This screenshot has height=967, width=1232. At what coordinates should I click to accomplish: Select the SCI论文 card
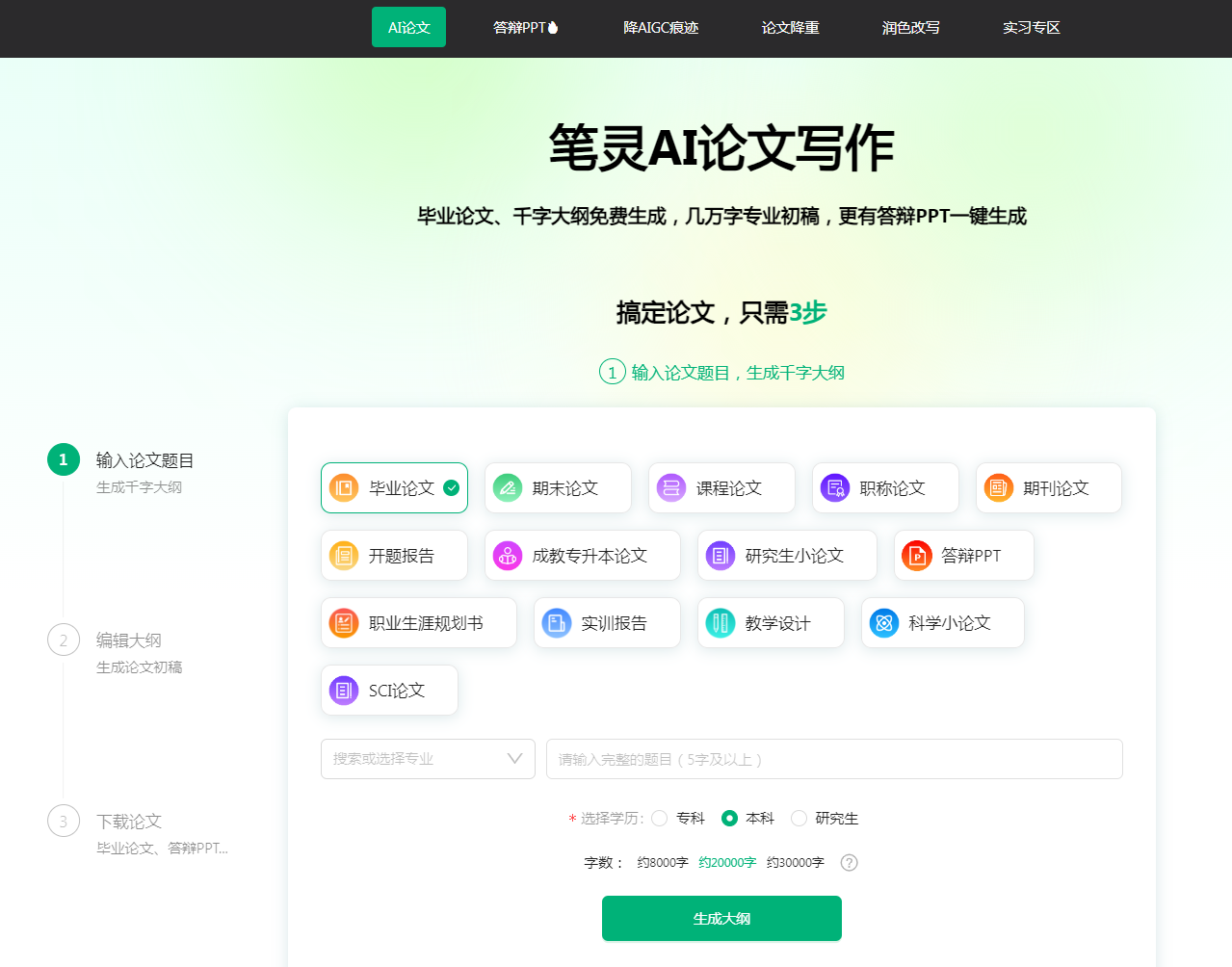389,691
